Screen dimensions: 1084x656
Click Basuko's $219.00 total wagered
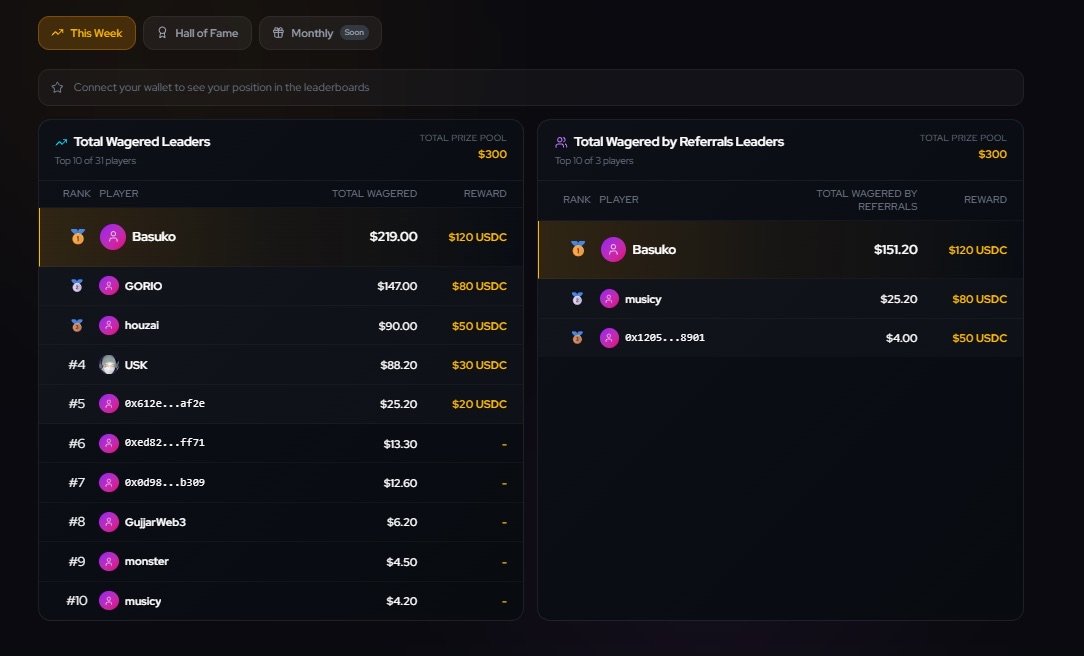pyautogui.click(x=393, y=236)
